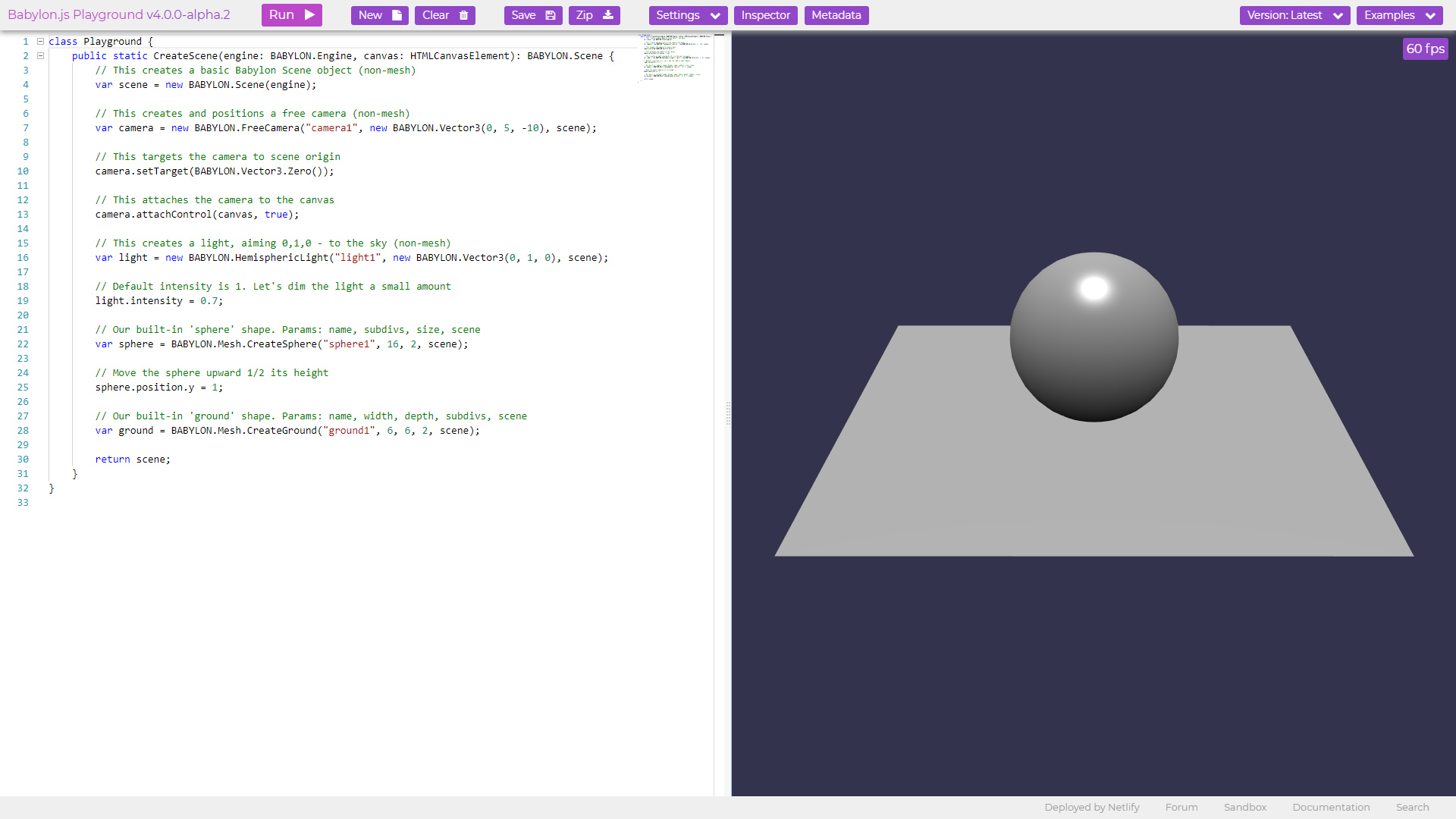This screenshot has width=1456, height=819.
Task: Open the Documentation footer link
Action: [x=1330, y=807]
